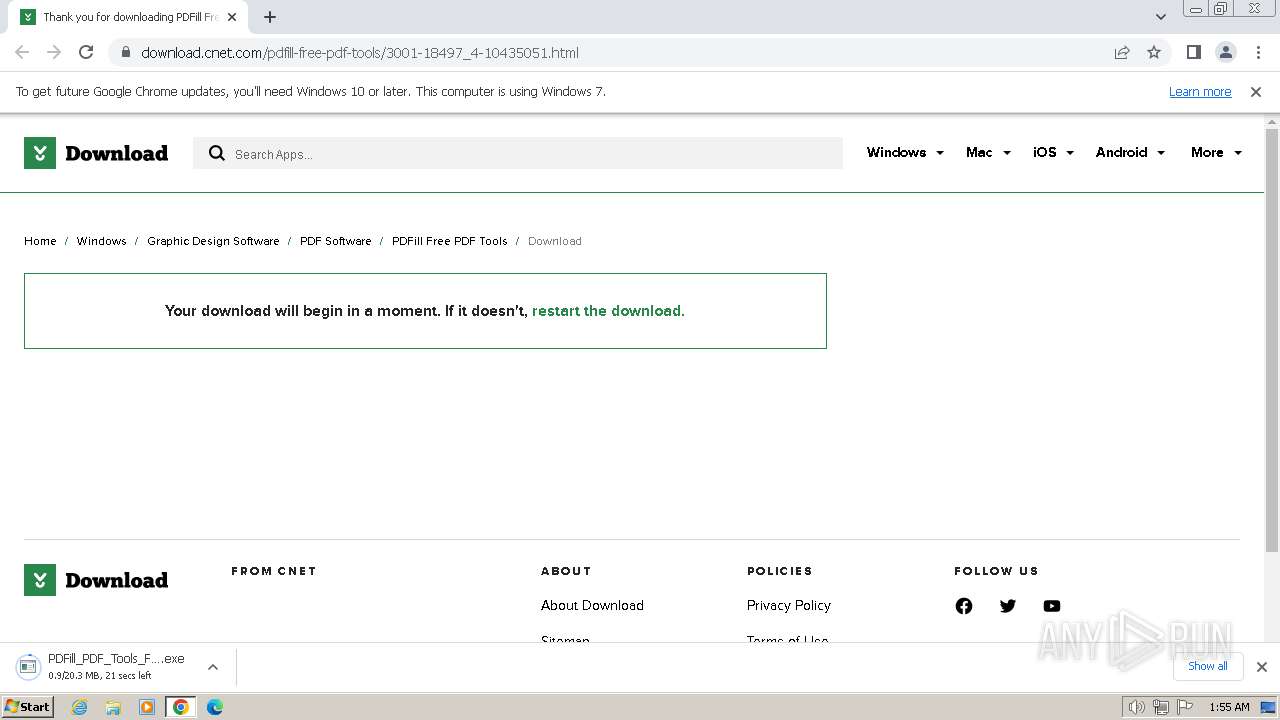Click the browser back arrow
This screenshot has height=720, width=1280.
point(22,52)
